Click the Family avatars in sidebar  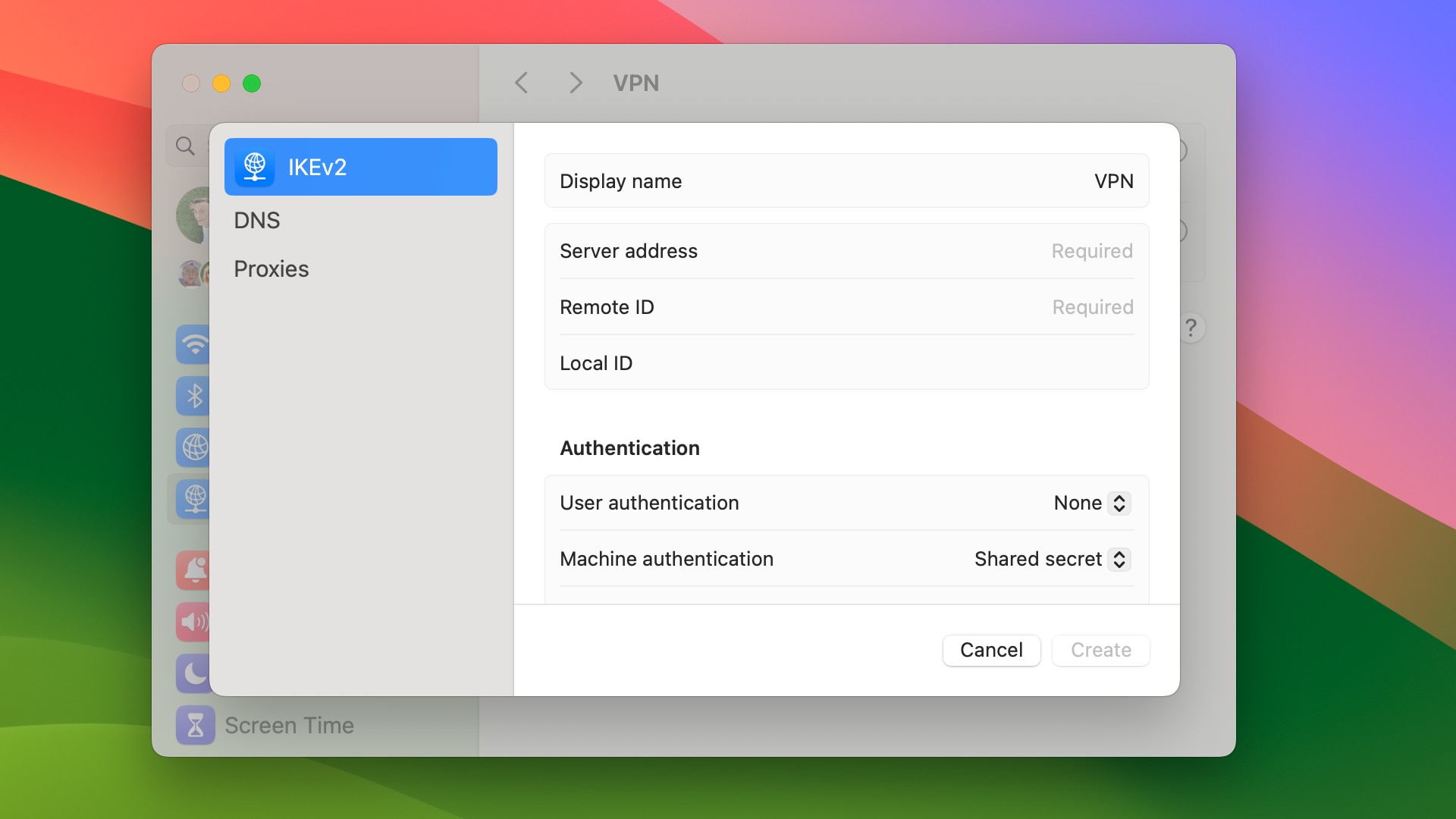tap(194, 274)
